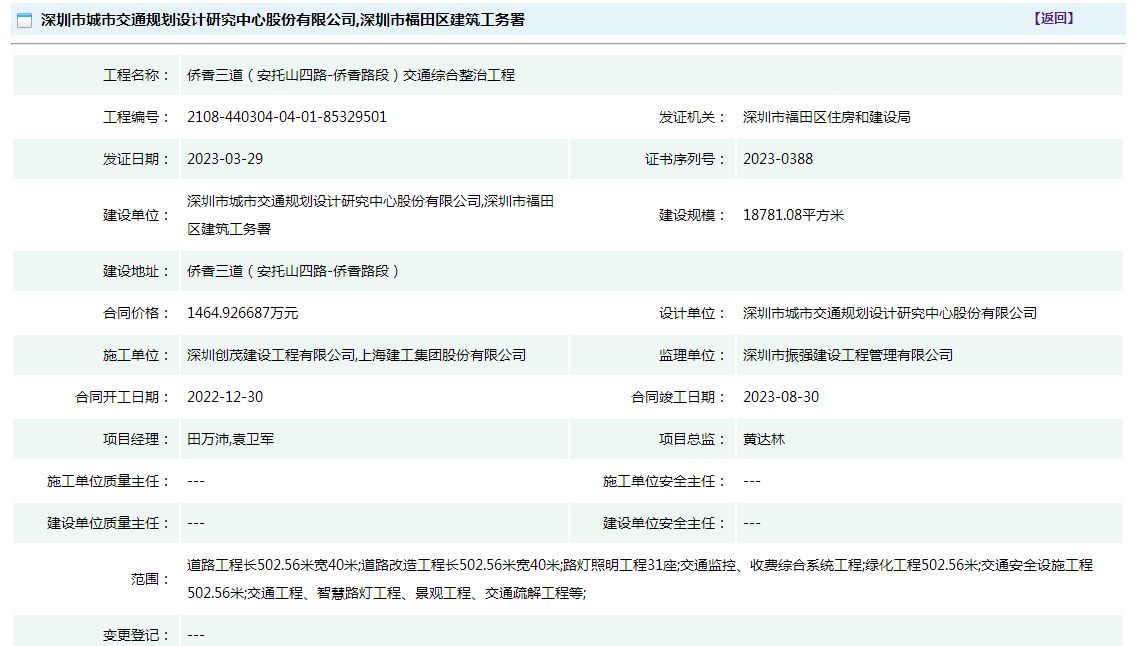This screenshot has width=1144, height=646.
Task: Click supervision unit 深圳市振强建设工程管理有限公司
Action: click(x=848, y=355)
